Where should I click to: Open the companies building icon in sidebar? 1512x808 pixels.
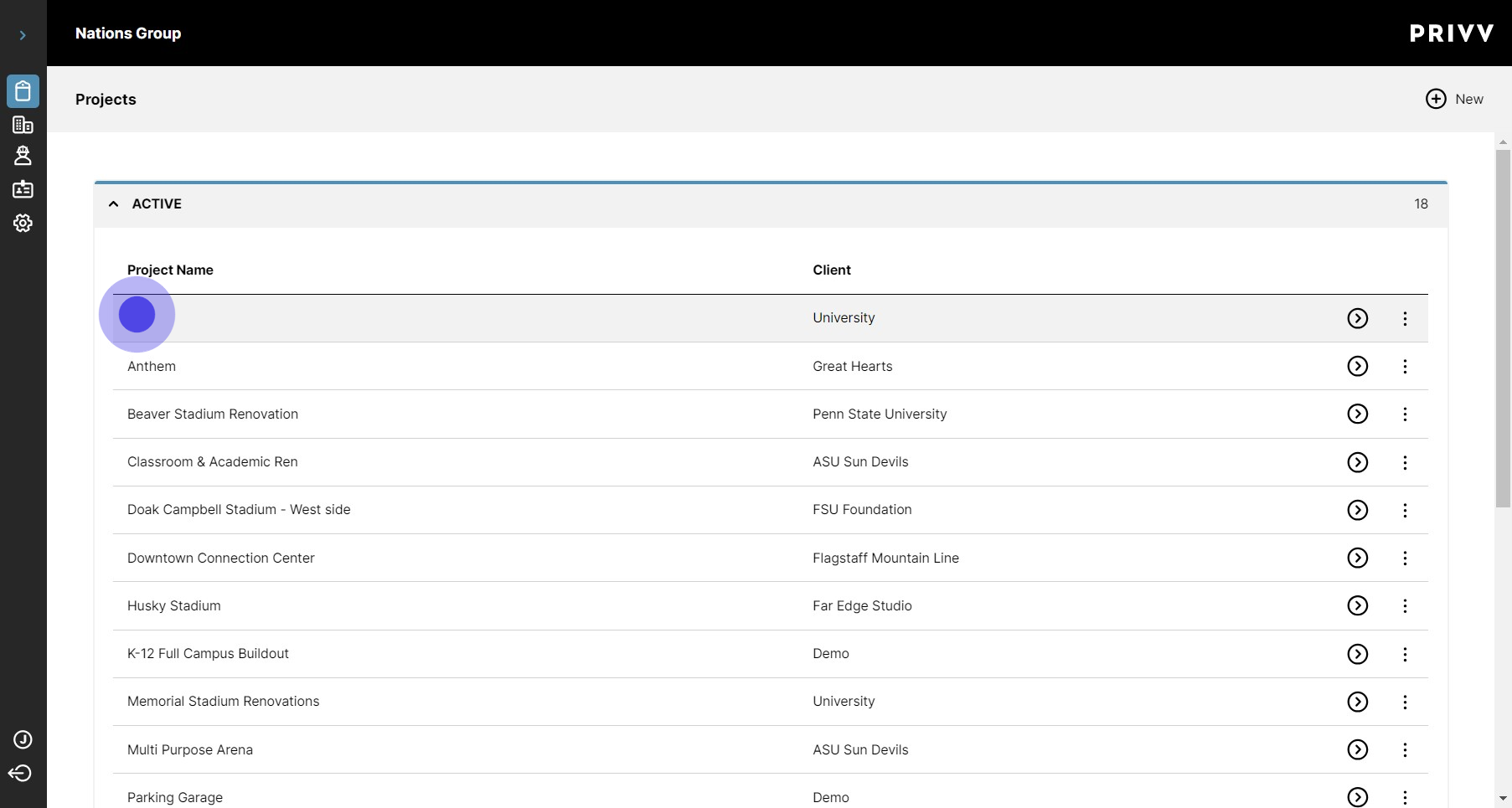tap(23, 125)
